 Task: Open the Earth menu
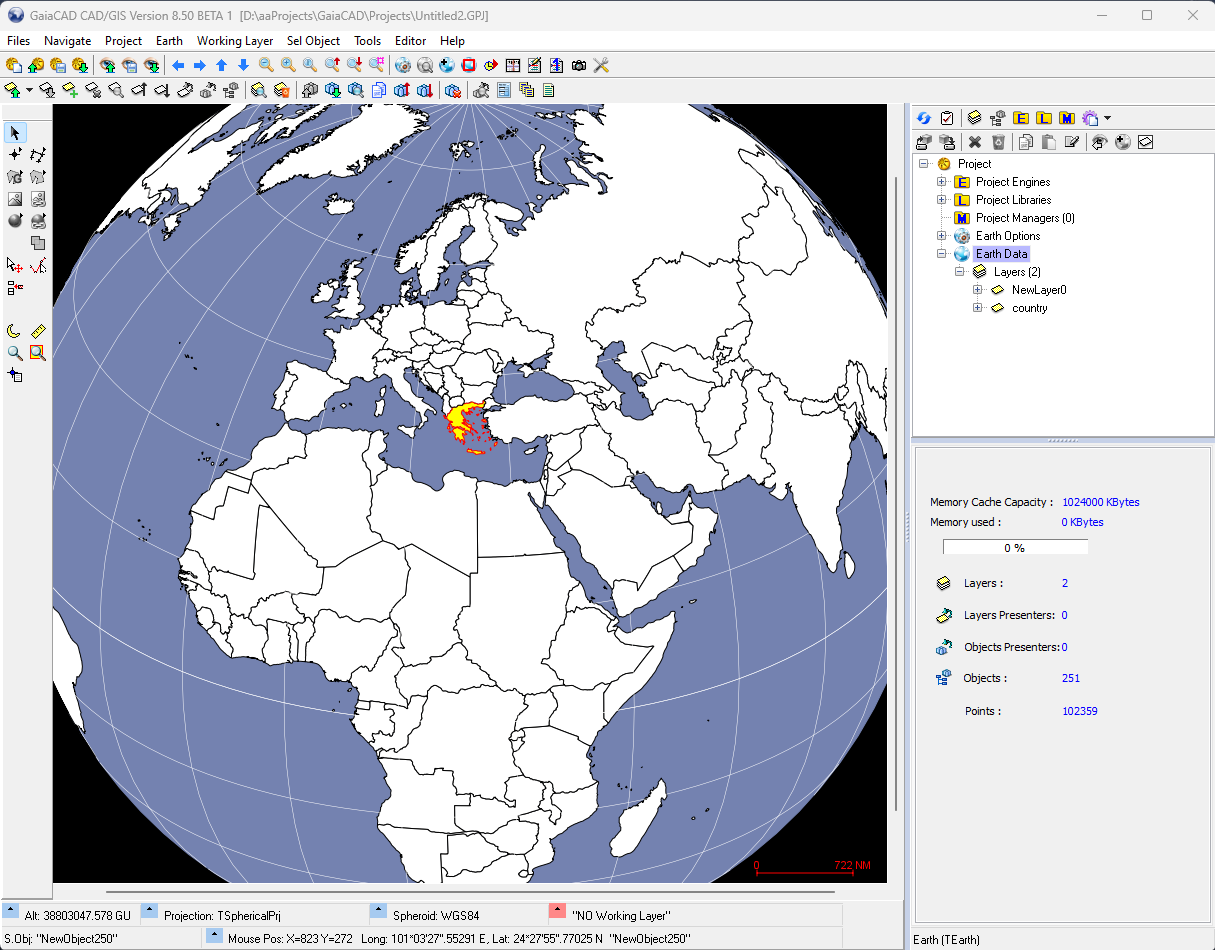point(169,41)
